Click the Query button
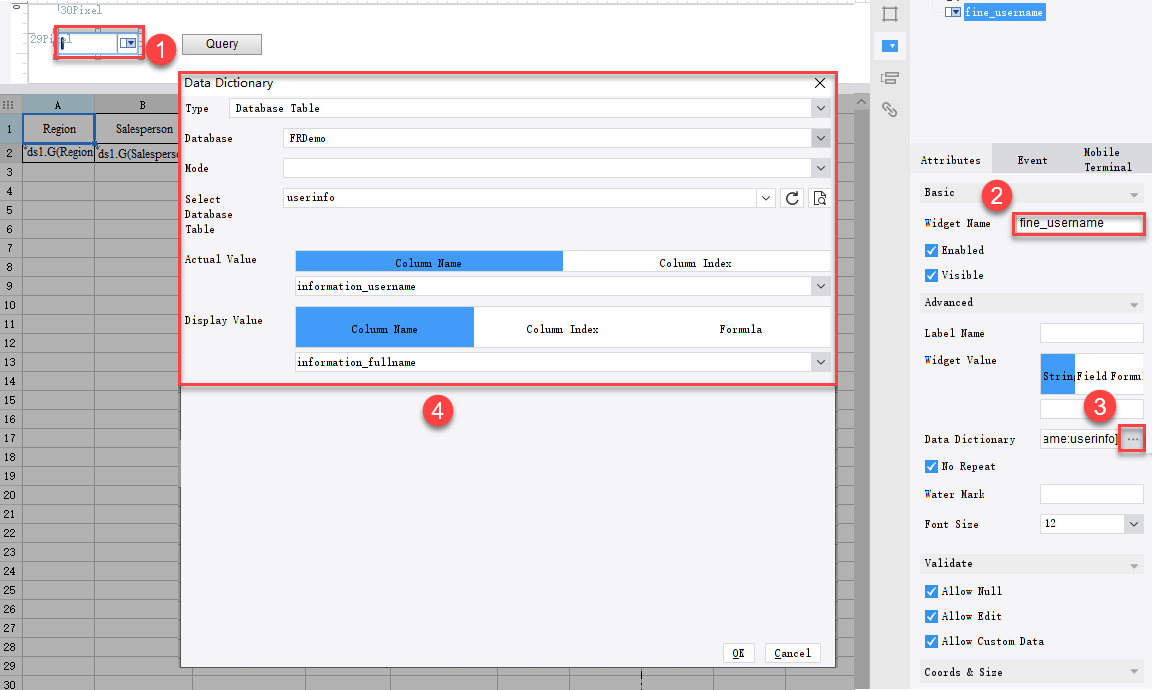 coord(222,44)
